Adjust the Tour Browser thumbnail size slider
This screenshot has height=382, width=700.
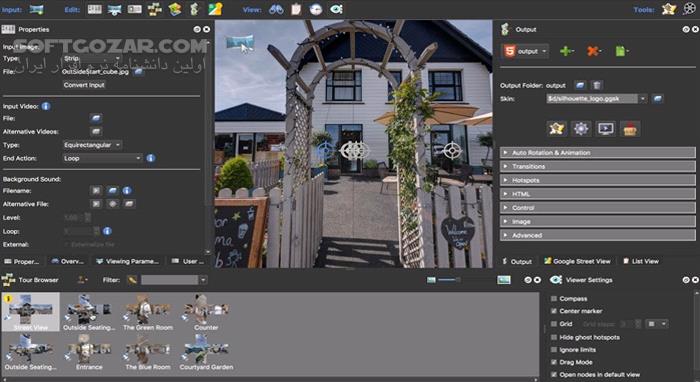tap(449, 280)
